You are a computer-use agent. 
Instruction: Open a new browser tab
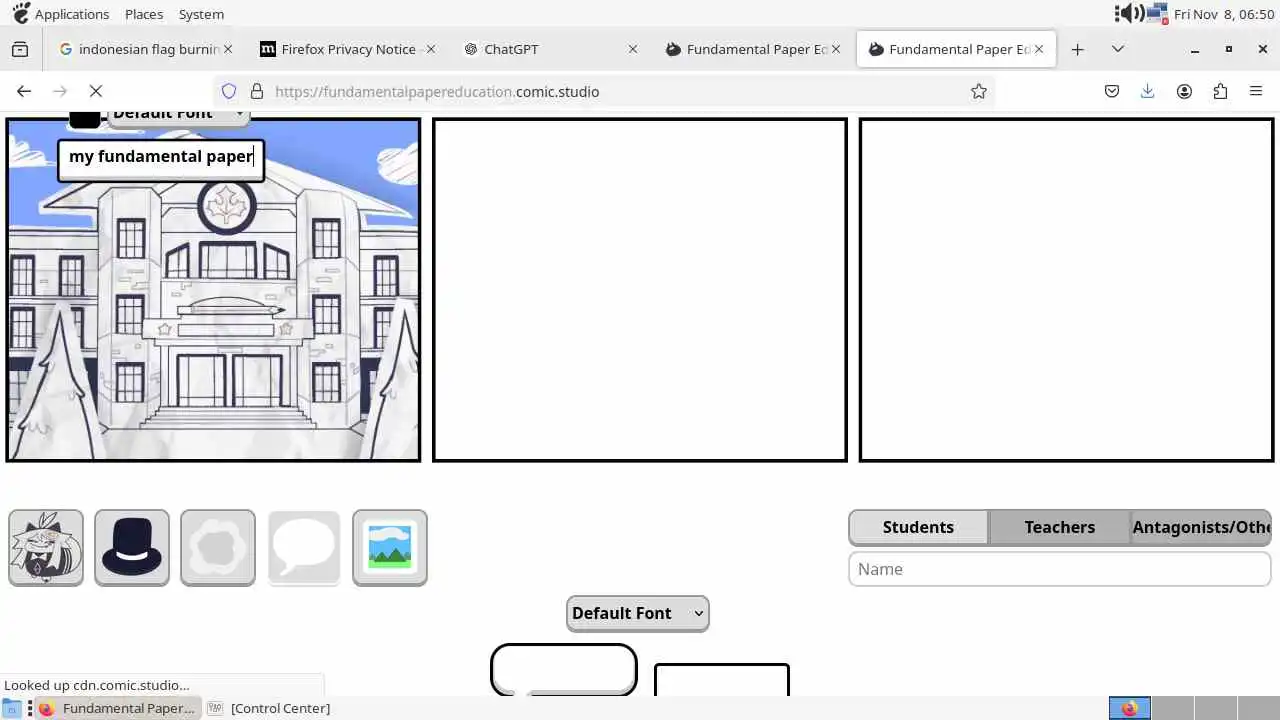[x=1077, y=49]
